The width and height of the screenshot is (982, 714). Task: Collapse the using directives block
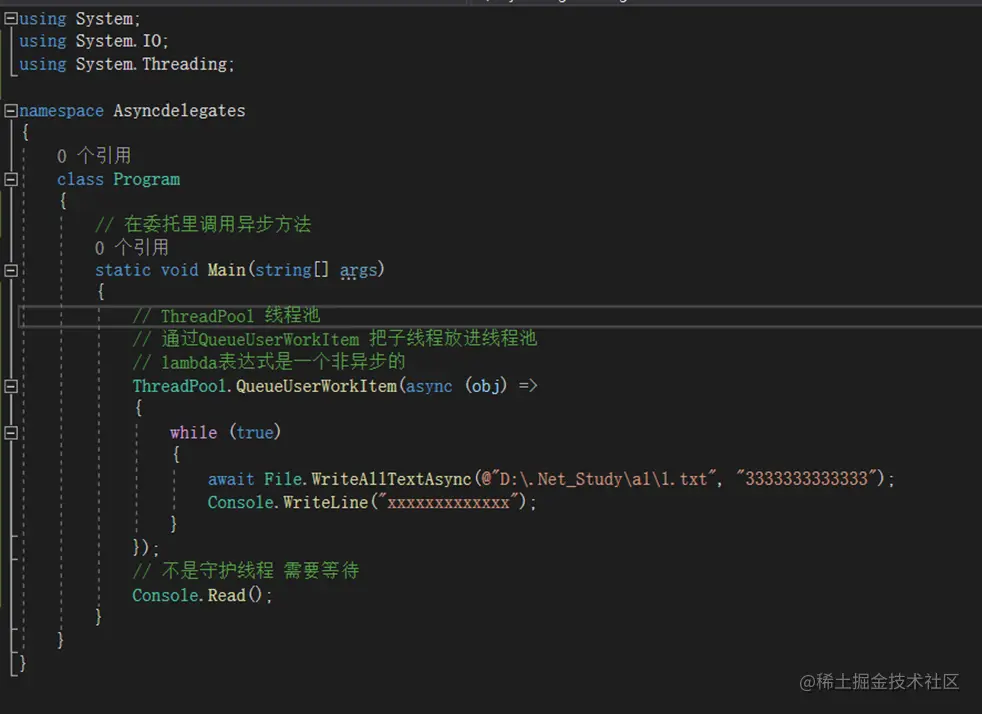coord(11,19)
